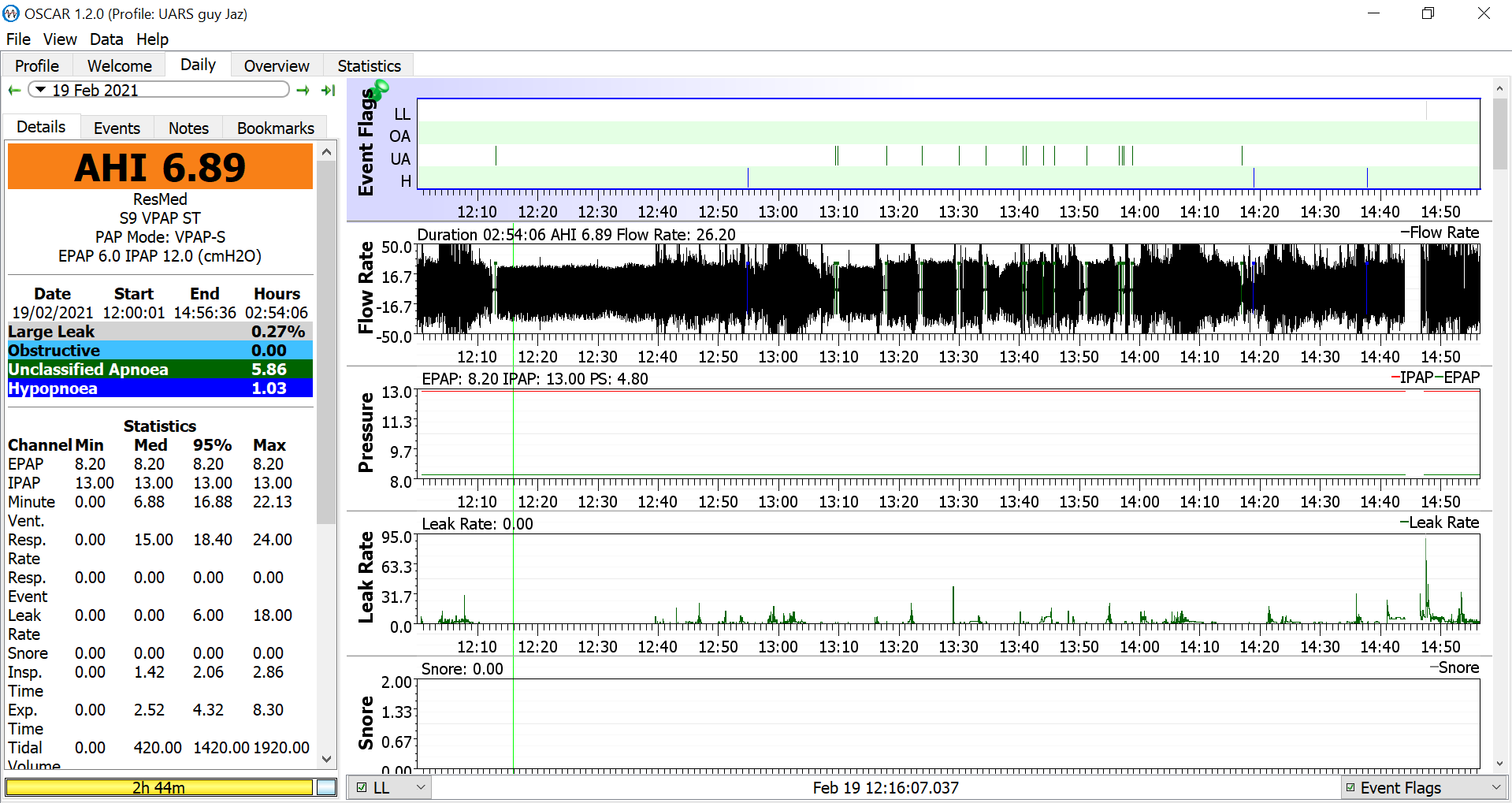
Task: Switch to the Welcome tab
Action: point(120,65)
